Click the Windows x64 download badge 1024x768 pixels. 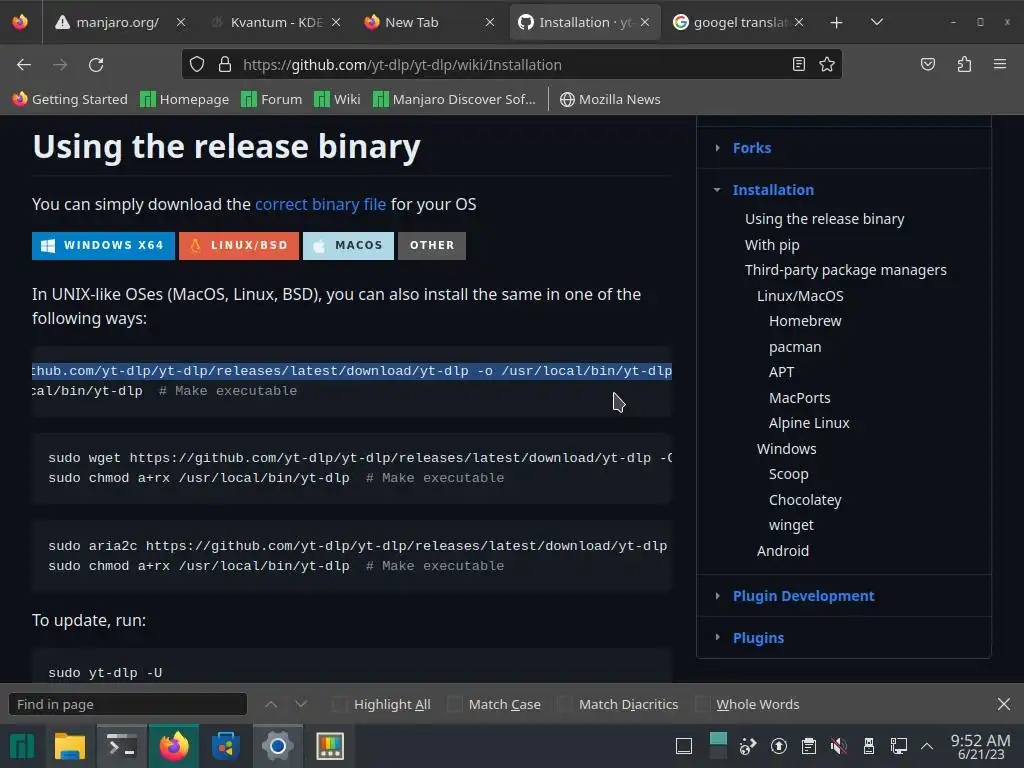(103, 246)
